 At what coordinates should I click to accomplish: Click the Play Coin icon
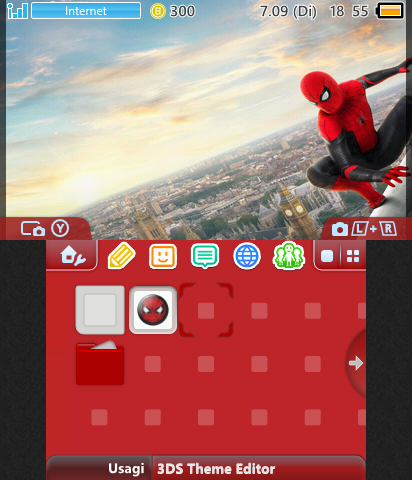pyautogui.click(x=158, y=11)
